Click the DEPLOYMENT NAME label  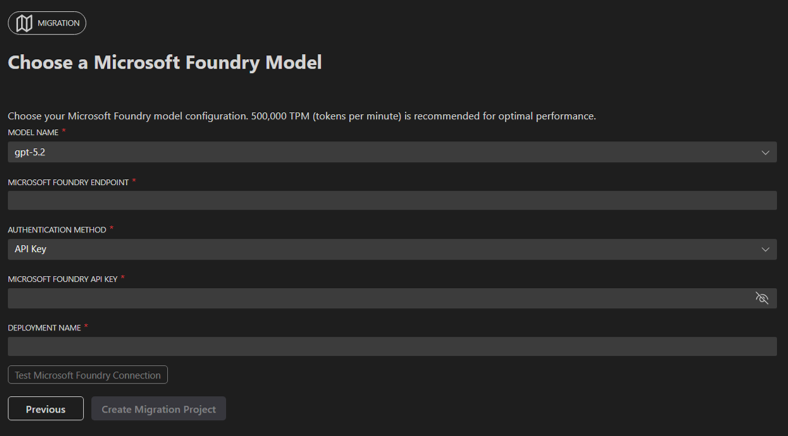[44, 328]
